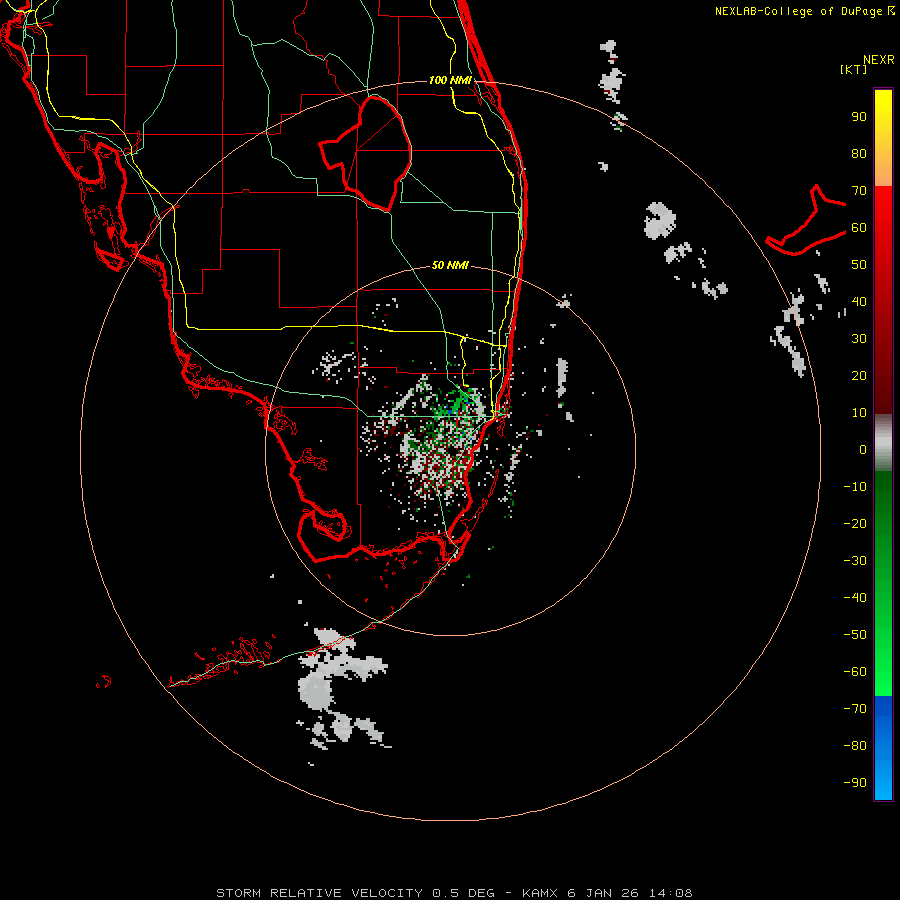
Task: Click the "50 NMI" range ring label
Action: tap(450, 265)
